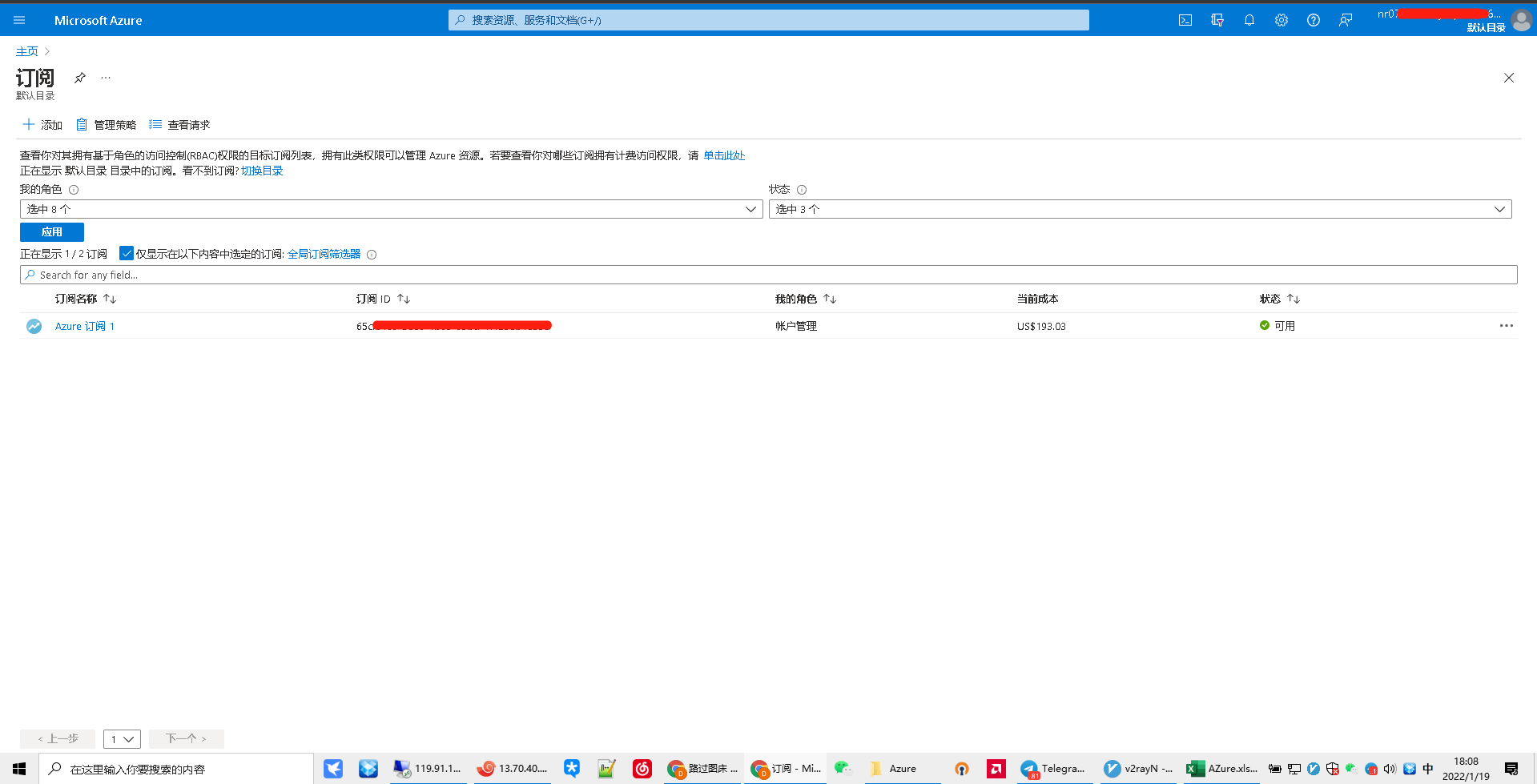
Task: Open the directories and subscriptions filter icon
Action: pos(1217,20)
